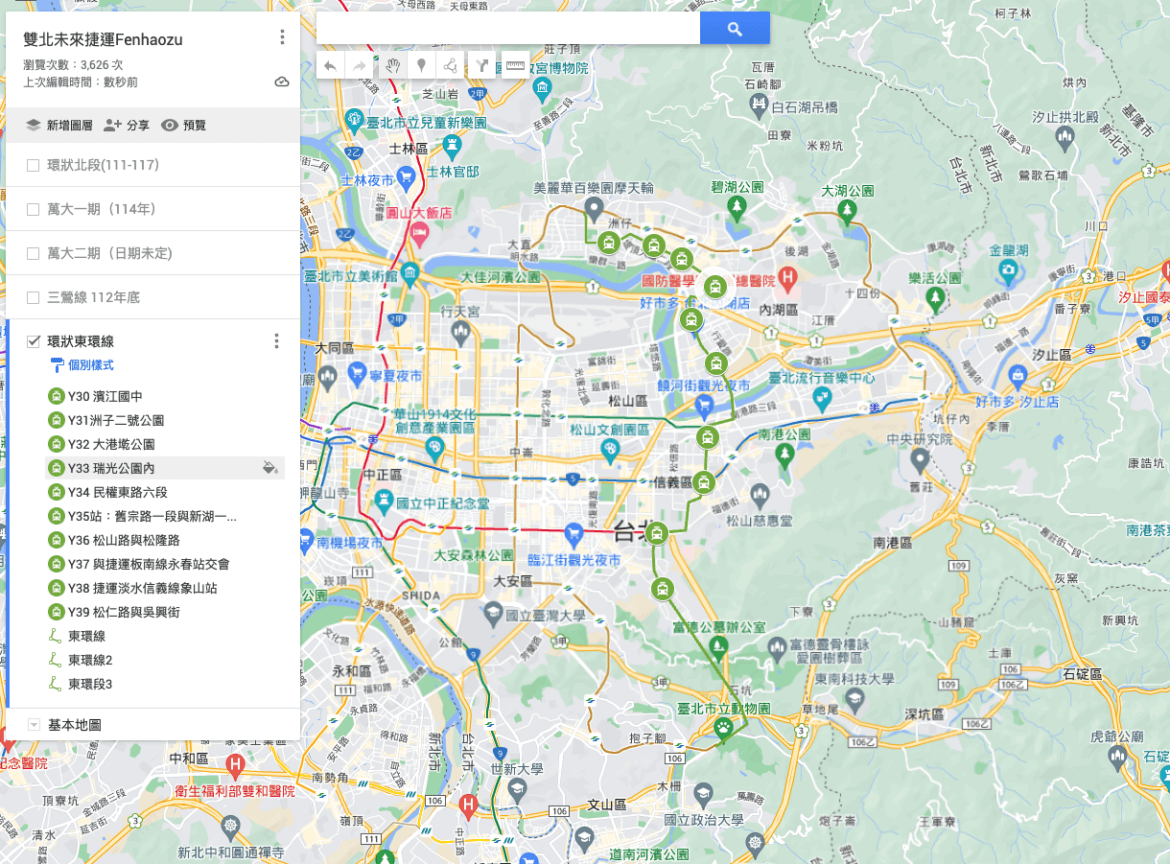The width and height of the screenshot is (1170, 864).
Task: Click into the map search field
Action: (x=508, y=29)
